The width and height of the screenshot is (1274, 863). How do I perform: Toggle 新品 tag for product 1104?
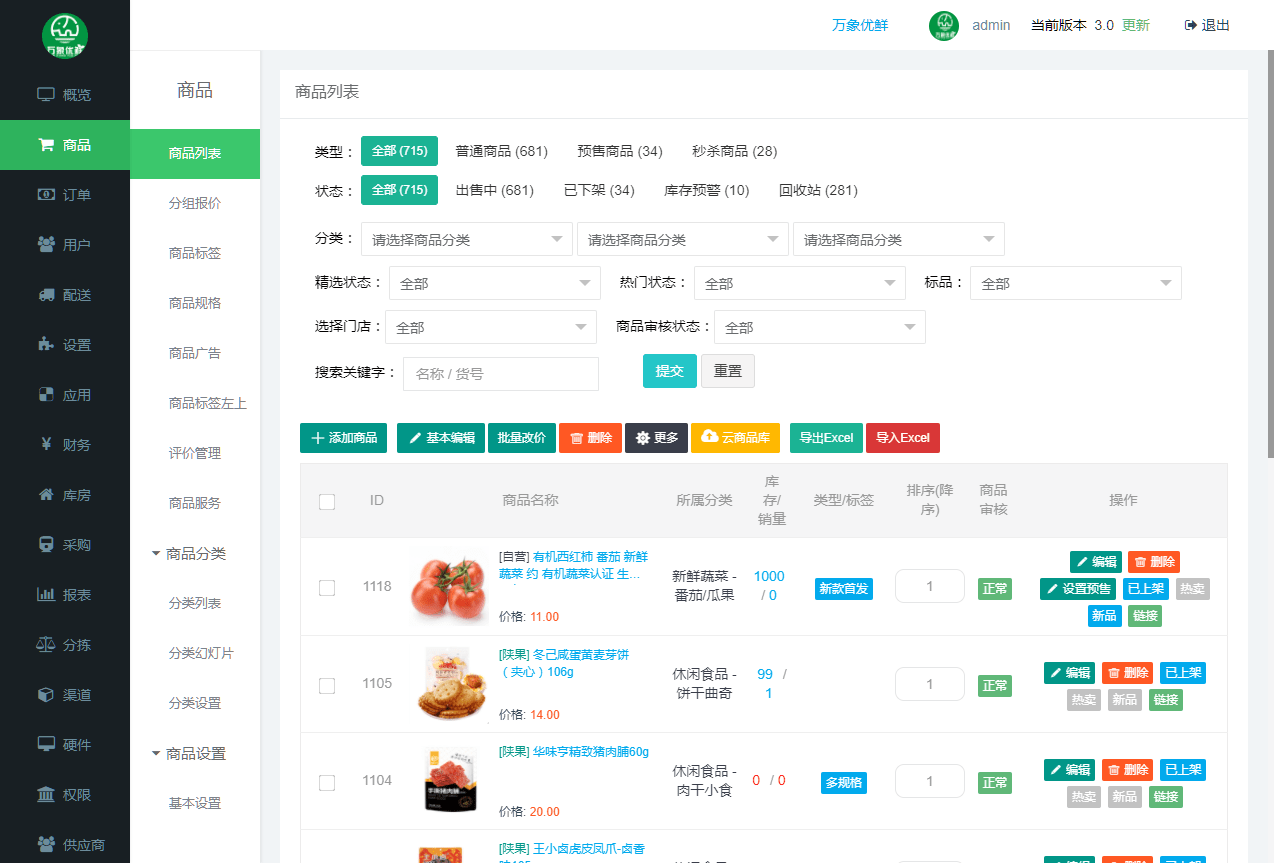coord(1124,797)
